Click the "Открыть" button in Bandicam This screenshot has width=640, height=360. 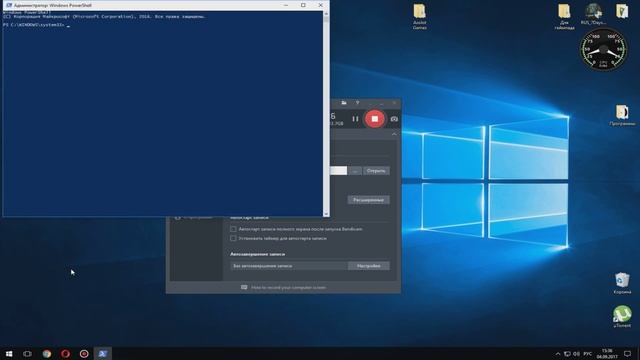point(376,171)
